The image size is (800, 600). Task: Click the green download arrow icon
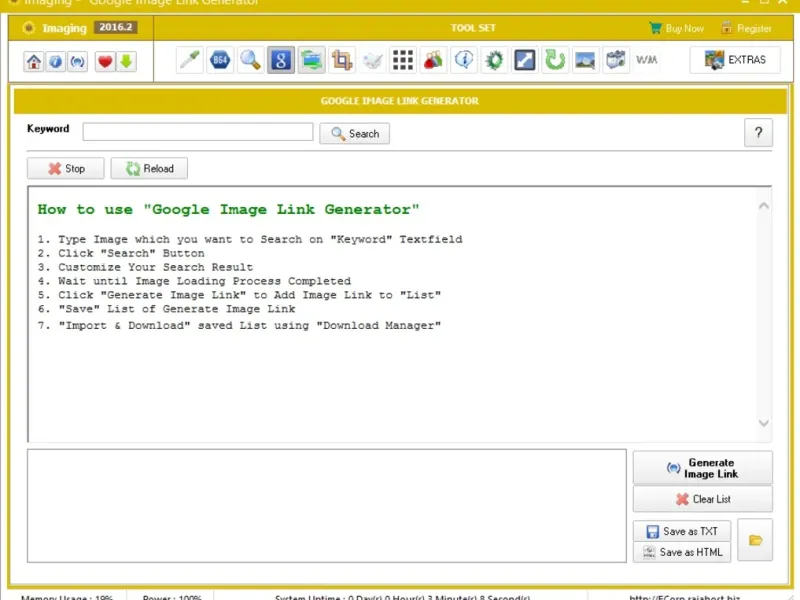(x=126, y=62)
